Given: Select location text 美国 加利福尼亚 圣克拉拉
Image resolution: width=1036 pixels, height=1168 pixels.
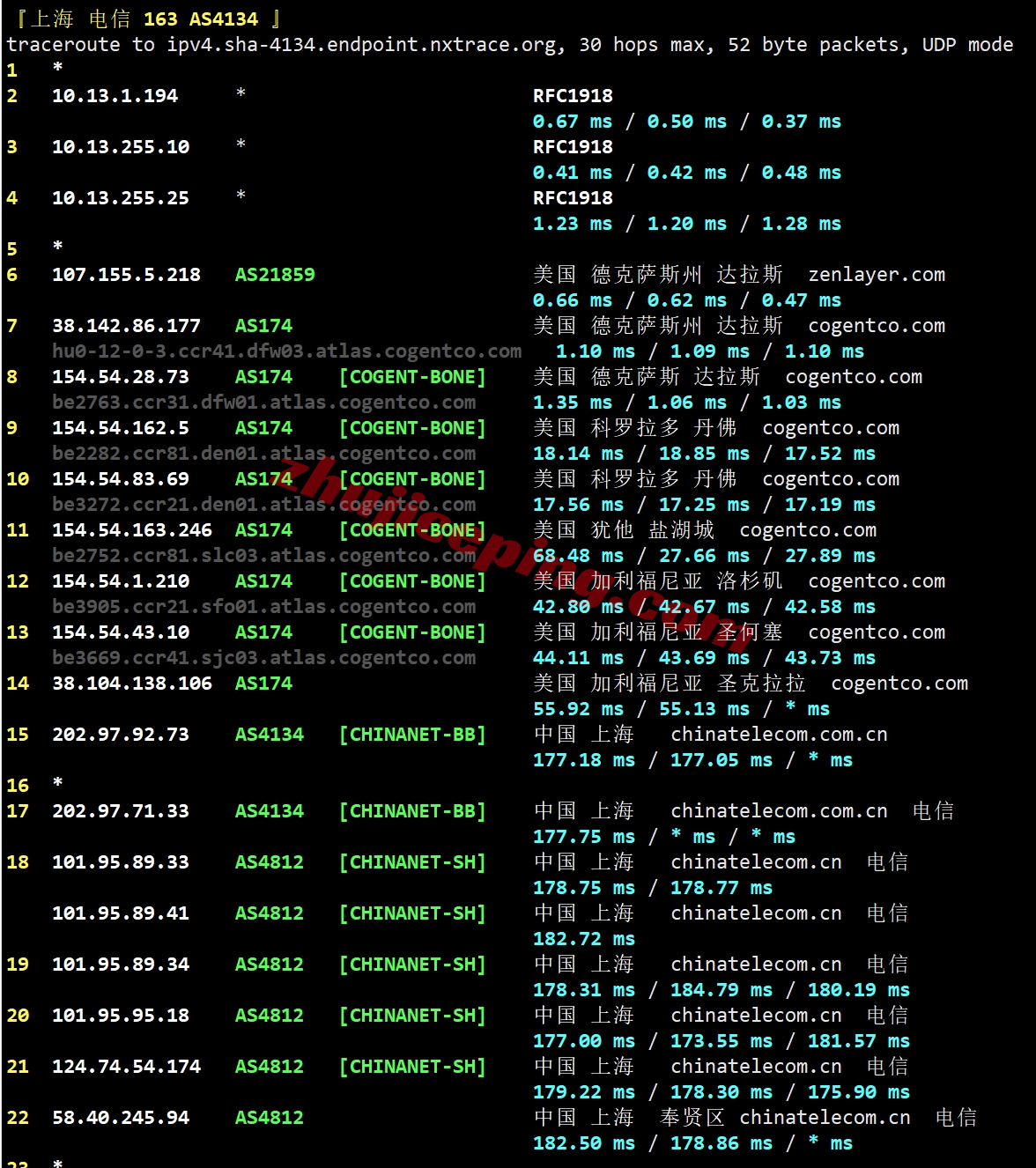Looking at the screenshot, I should pos(670,684).
